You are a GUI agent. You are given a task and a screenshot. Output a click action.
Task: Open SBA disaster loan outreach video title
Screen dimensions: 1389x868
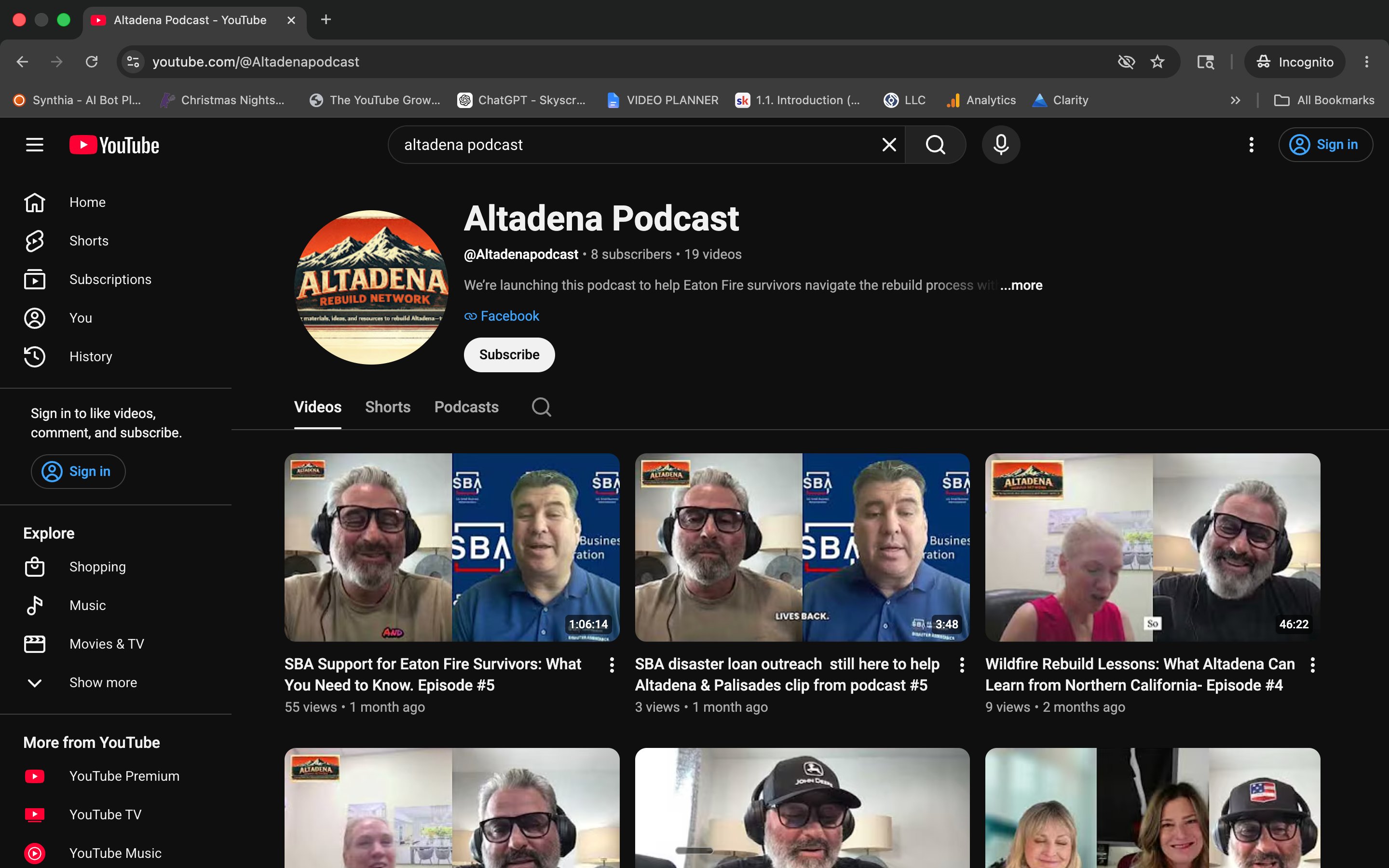(787, 675)
